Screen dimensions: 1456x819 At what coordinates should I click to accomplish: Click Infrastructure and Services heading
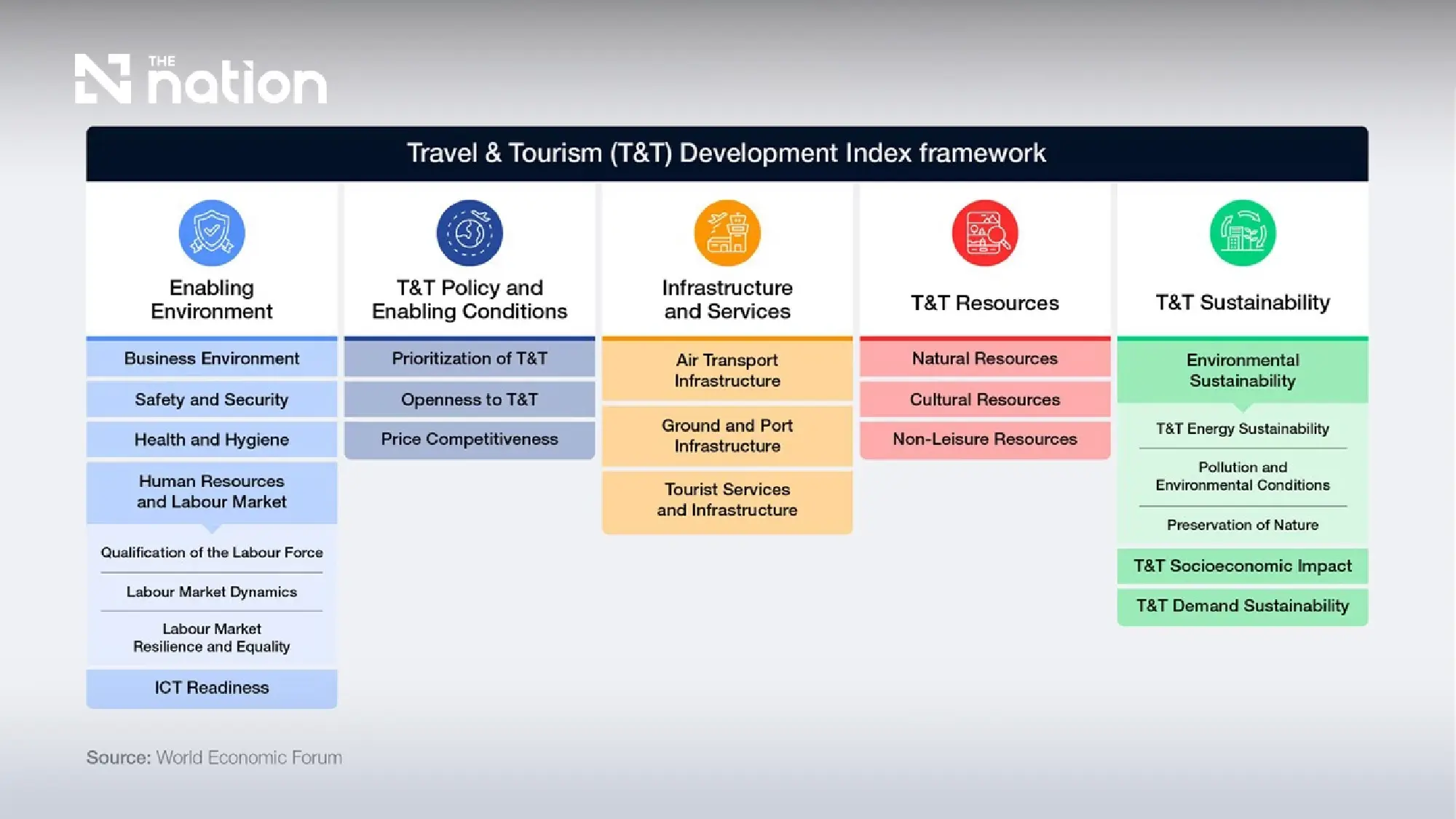coord(727,299)
